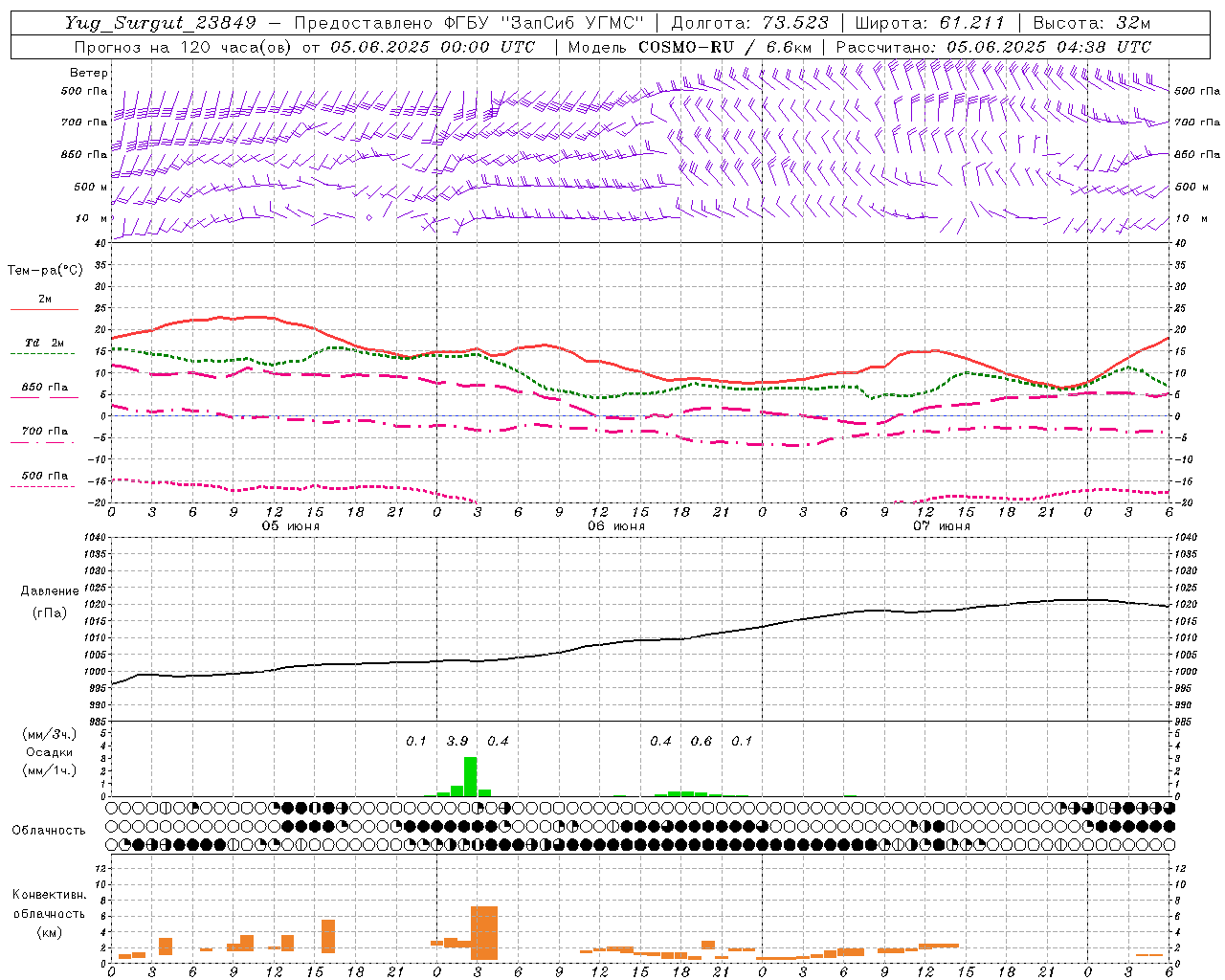This screenshot has width=1225, height=980.
Task: Click the 0.6 precipitation amount value
Action: coord(702,741)
